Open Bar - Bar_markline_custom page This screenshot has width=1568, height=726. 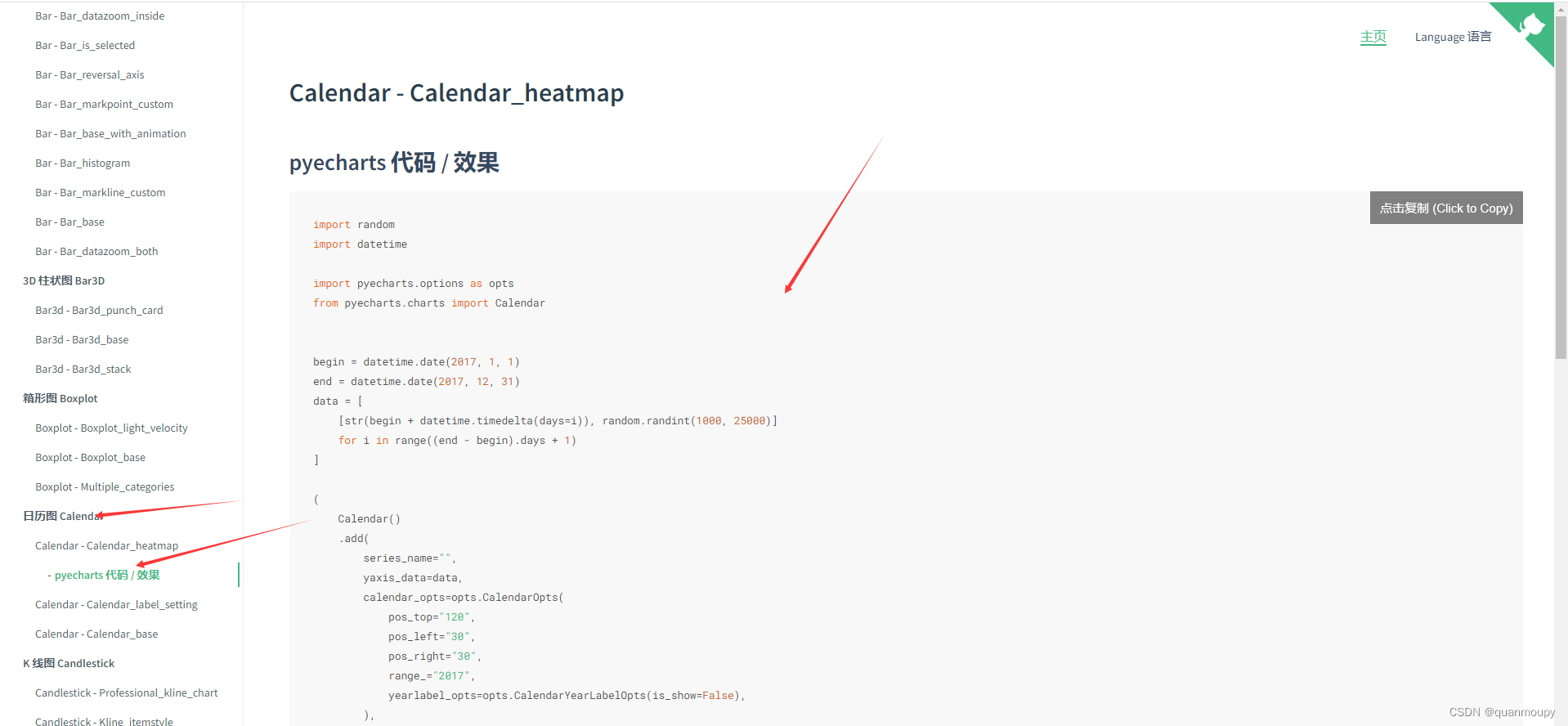(101, 192)
